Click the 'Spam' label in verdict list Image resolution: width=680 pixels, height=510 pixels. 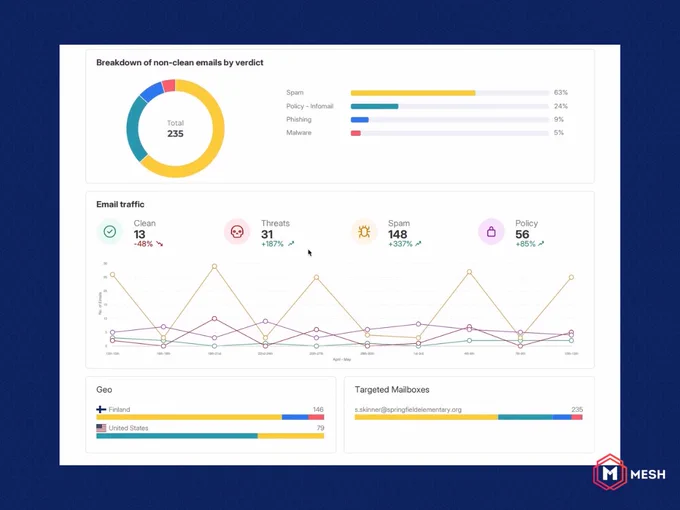click(295, 92)
